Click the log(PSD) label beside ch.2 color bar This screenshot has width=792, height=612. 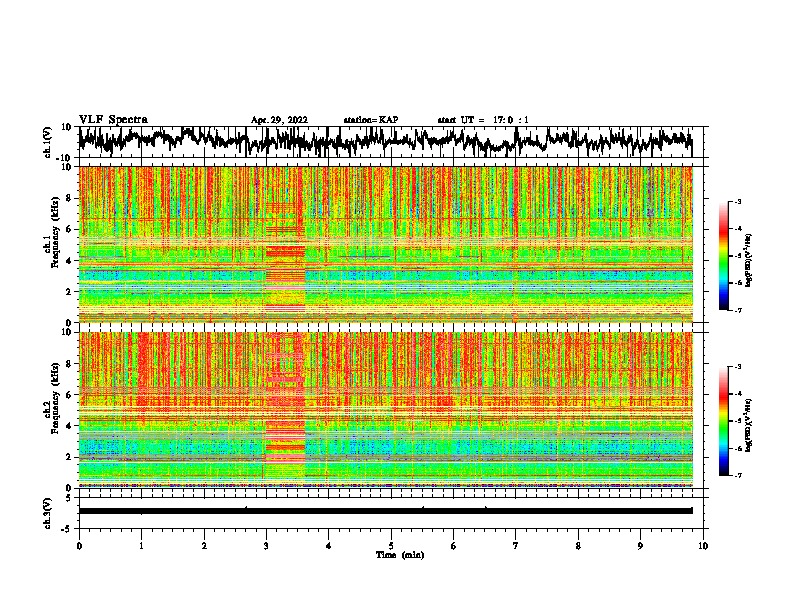pos(748,425)
